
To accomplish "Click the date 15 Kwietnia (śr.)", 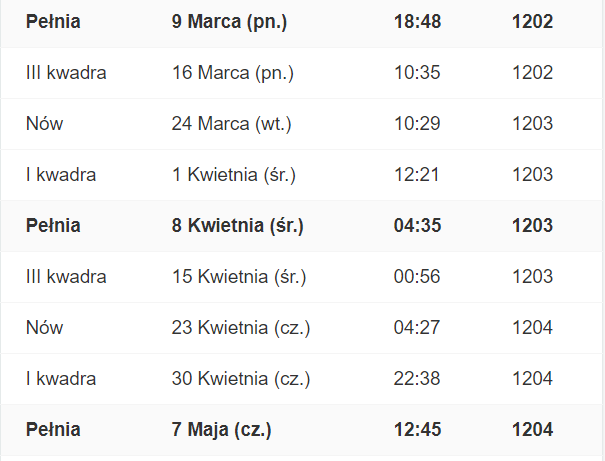I will [x=239, y=277].
